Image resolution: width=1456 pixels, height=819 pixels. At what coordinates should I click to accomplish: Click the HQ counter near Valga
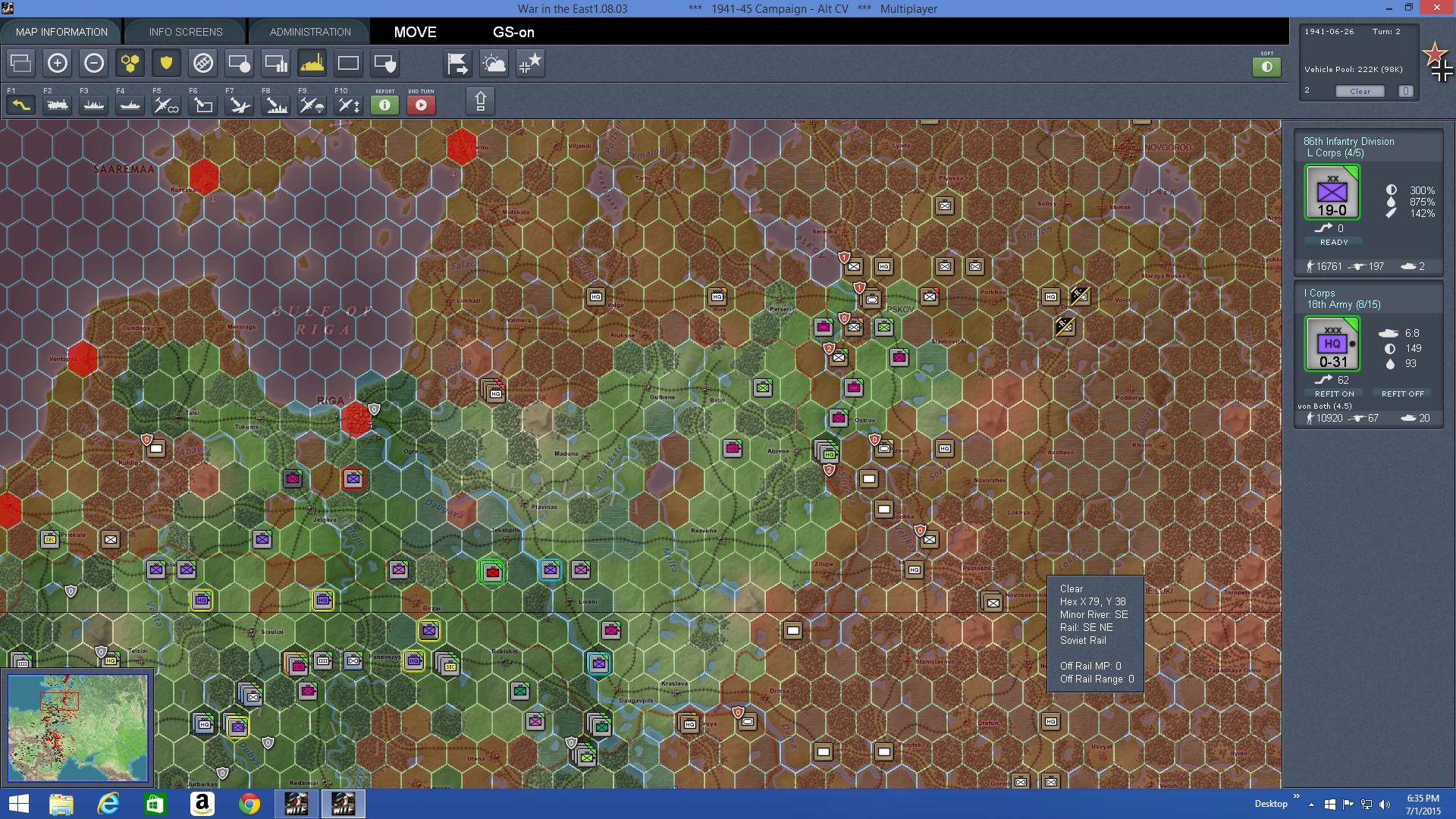596,297
